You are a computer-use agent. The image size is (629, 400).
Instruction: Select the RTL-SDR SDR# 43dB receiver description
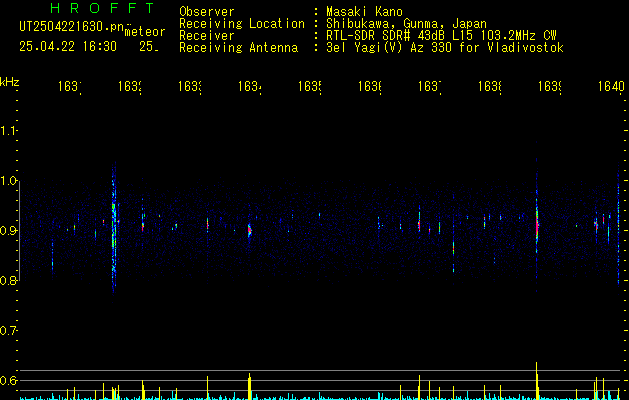(x=441, y=36)
